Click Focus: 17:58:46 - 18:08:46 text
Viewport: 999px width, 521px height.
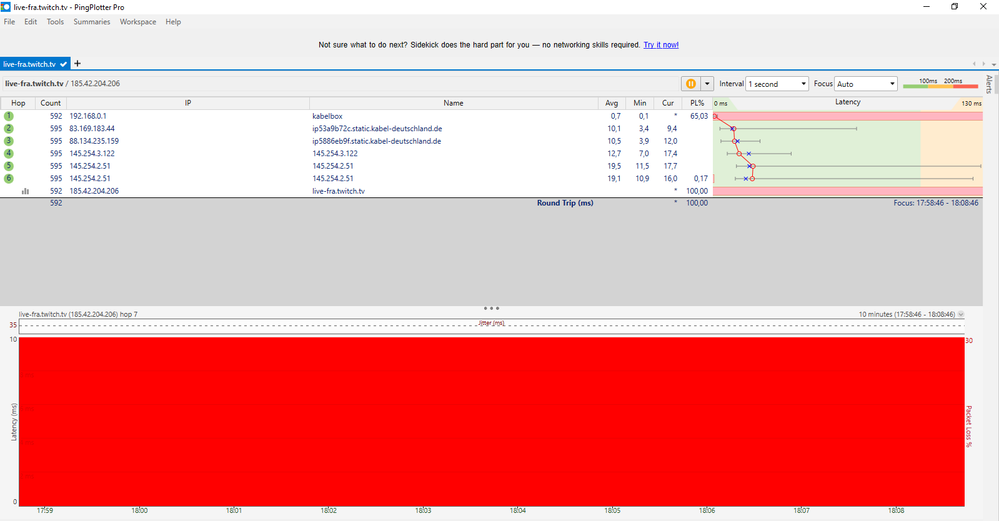[x=936, y=203]
